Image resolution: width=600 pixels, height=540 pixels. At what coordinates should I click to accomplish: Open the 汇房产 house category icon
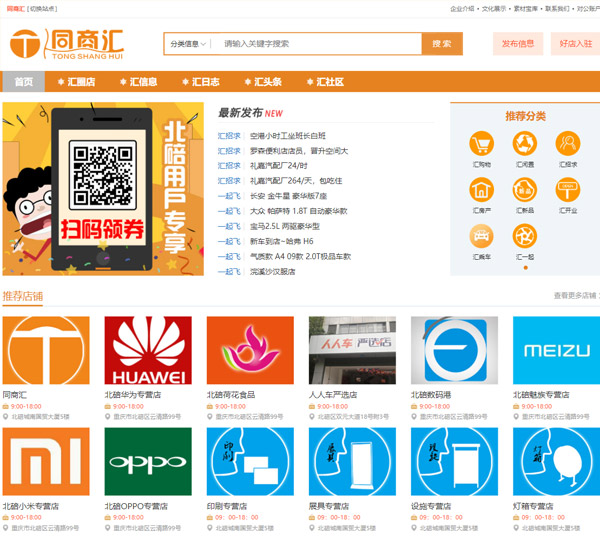[x=481, y=190]
